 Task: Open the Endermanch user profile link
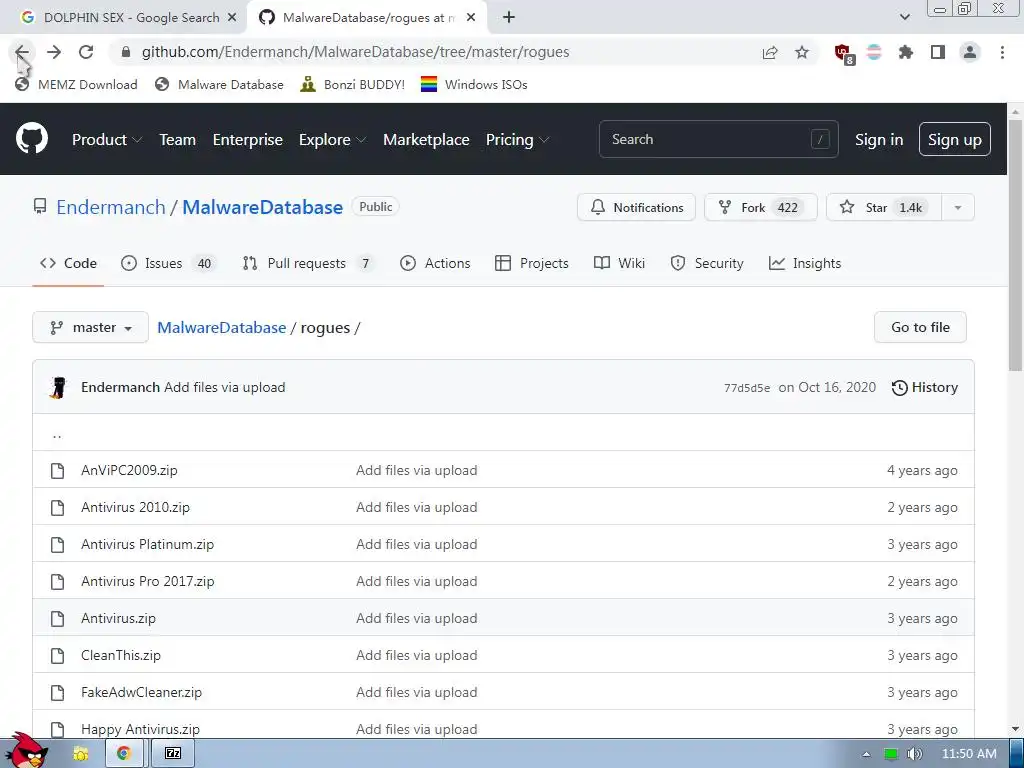pos(111,207)
